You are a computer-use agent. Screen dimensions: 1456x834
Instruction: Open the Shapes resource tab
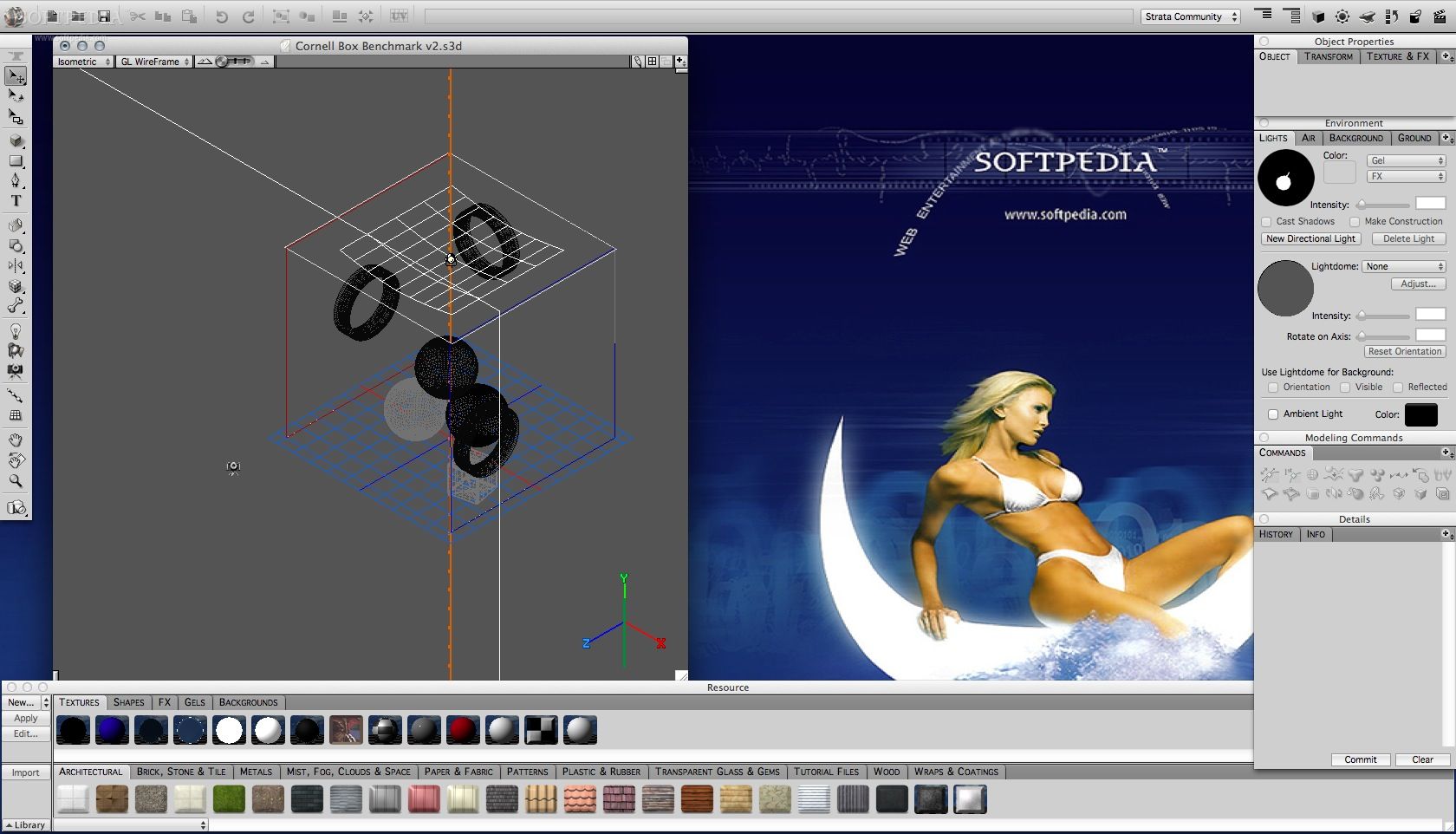click(128, 702)
